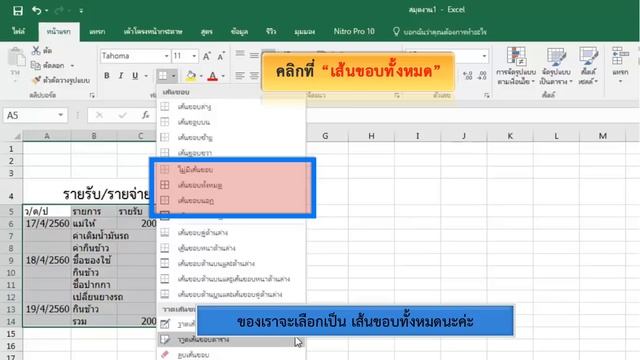
Task: Choose No Border ไม่มีเส้นขอบ
Action: click(x=231, y=169)
